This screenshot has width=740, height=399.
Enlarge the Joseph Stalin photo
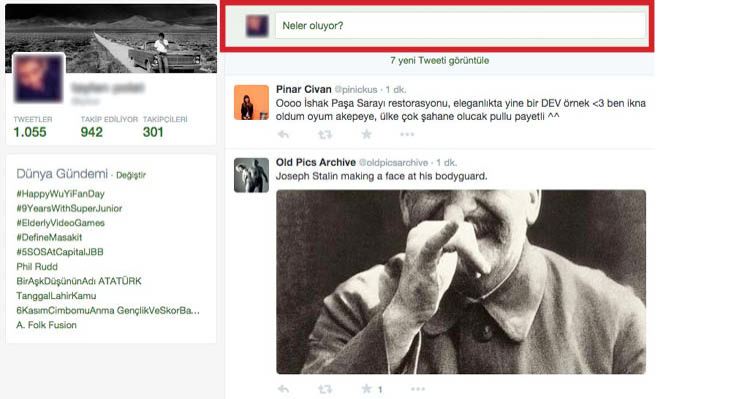(461, 282)
